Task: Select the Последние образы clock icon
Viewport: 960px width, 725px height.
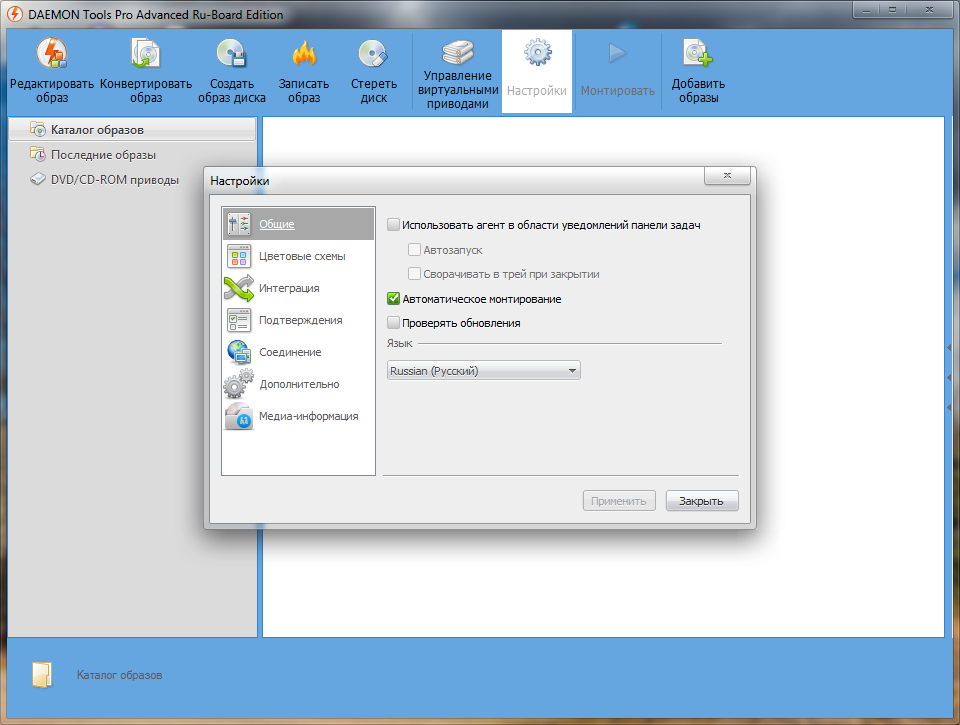Action: coord(38,154)
